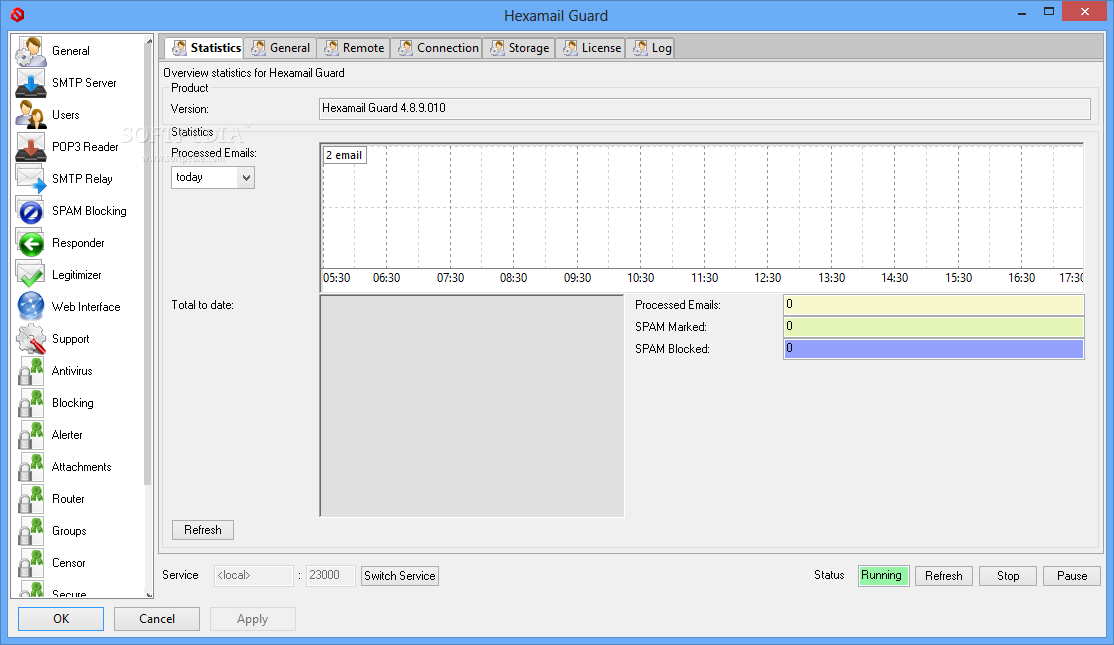Select the Support tools icon
Image resolution: width=1114 pixels, height=645 pixels.
click(31, 339)
